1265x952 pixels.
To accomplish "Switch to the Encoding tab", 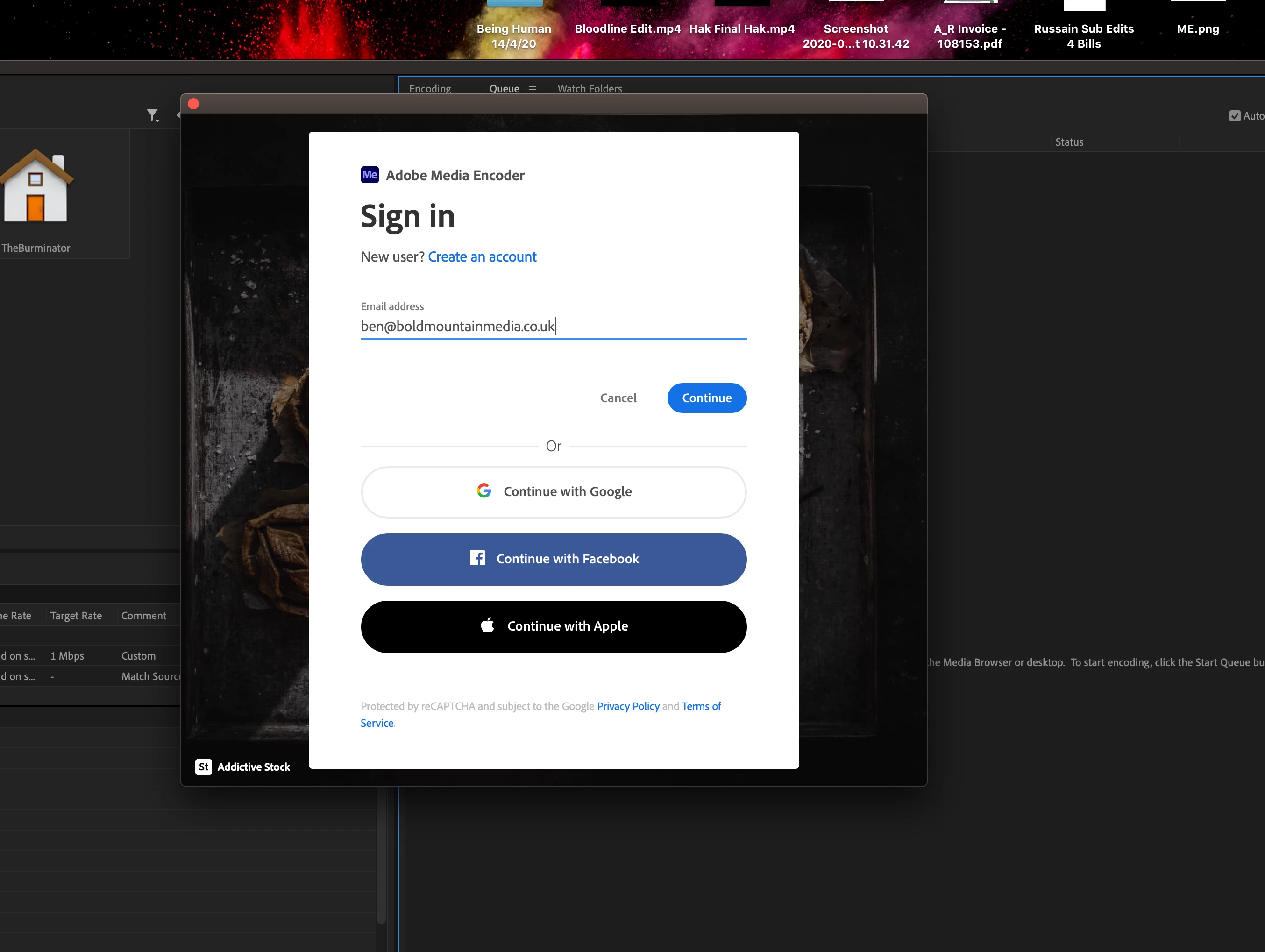I will click(x=430, y=89).
